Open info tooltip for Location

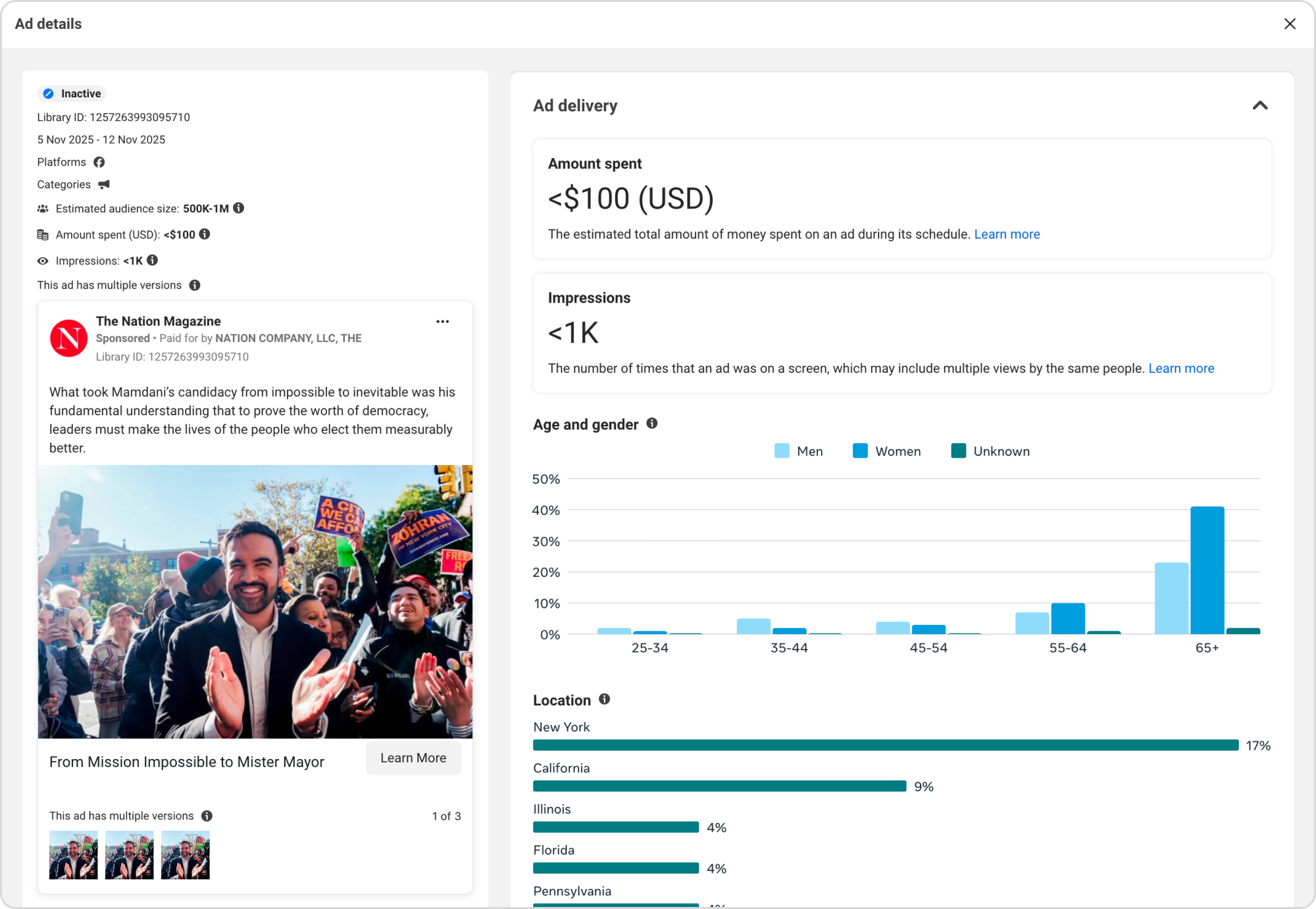(x=604, y=699)
